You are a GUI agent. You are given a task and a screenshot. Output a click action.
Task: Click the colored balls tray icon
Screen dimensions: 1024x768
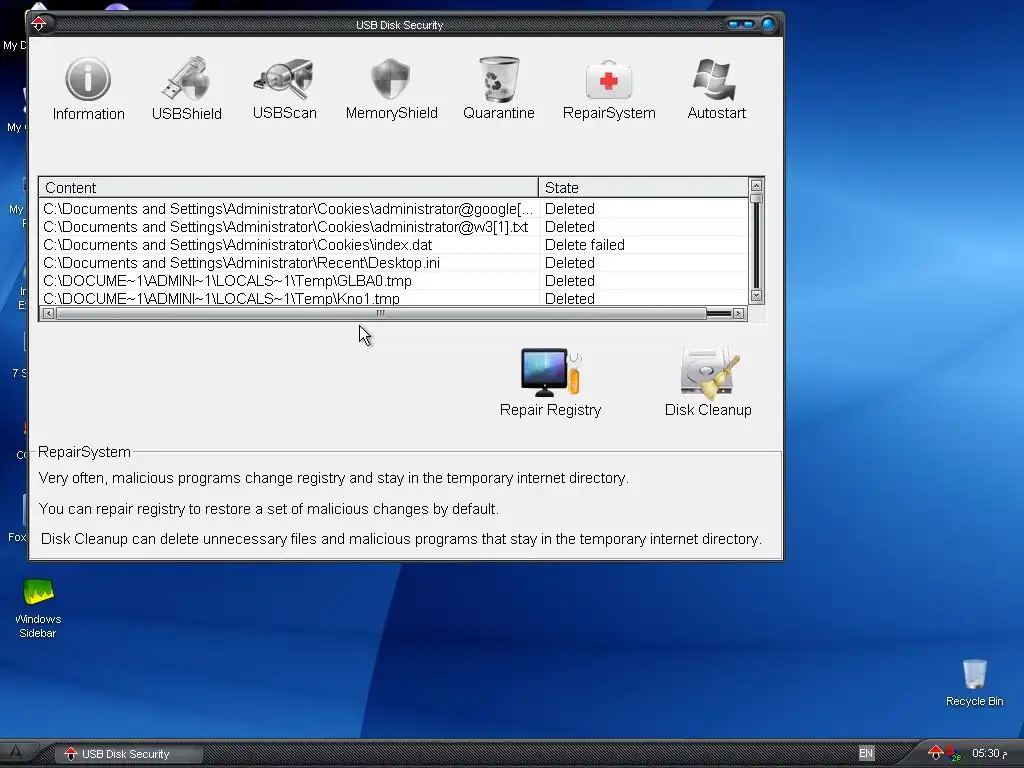953,754
